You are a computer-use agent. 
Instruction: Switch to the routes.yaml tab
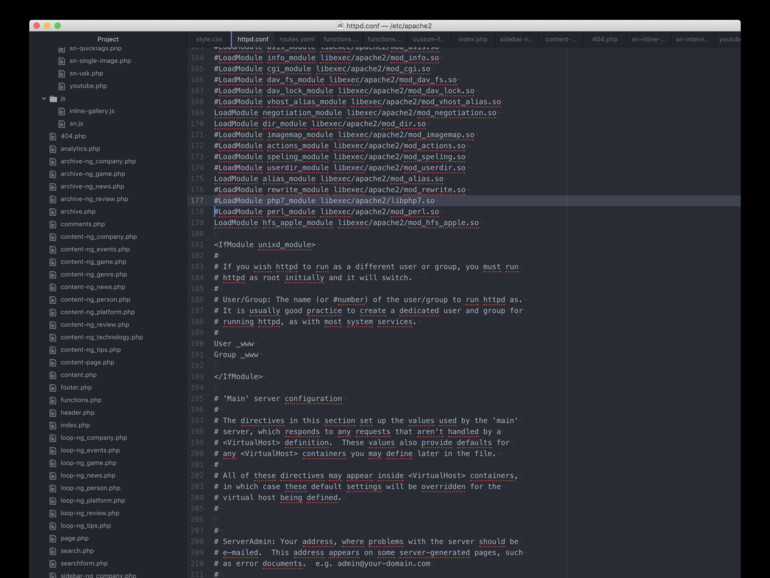click(x=297, y=39)
